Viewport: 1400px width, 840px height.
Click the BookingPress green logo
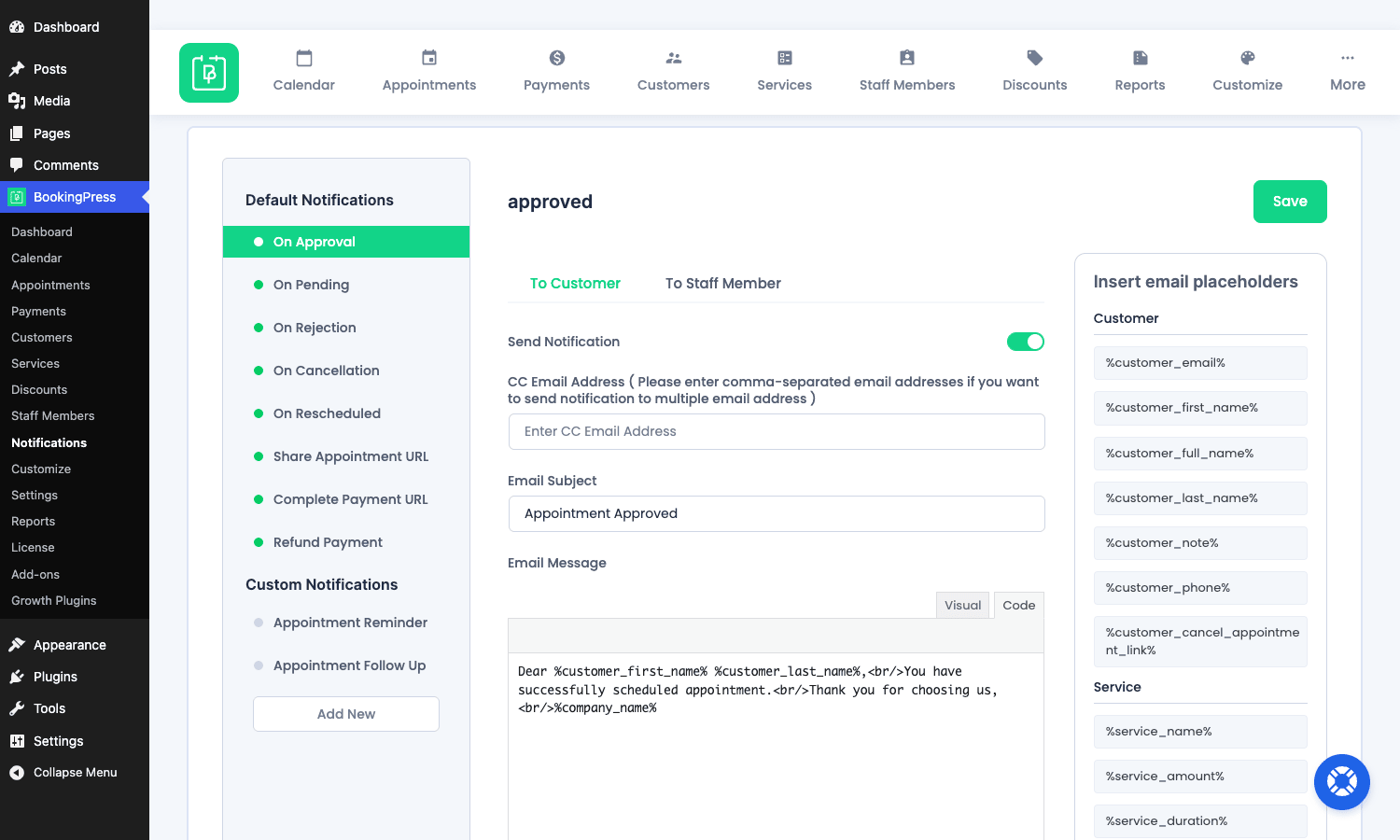(209, 73)
